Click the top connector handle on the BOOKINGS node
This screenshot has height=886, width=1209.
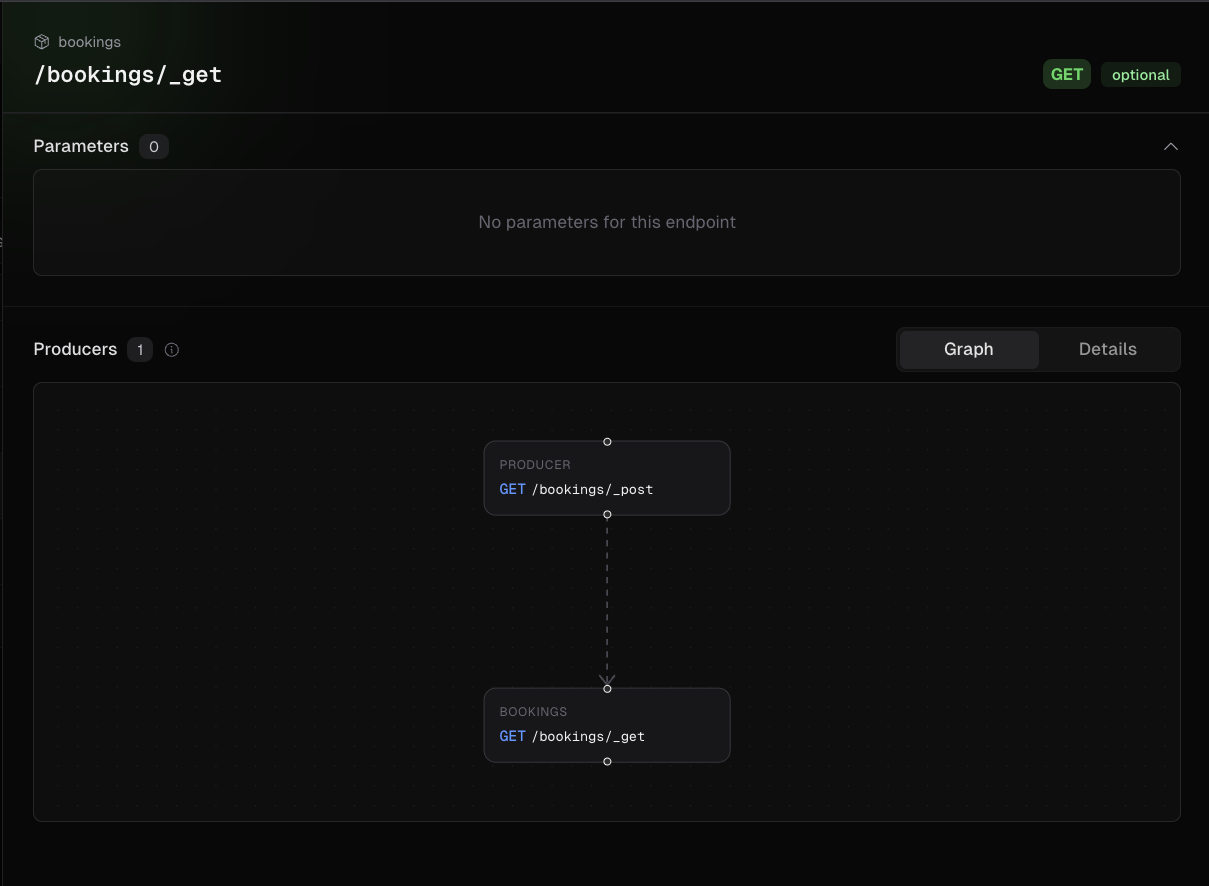tap(607, 688)
